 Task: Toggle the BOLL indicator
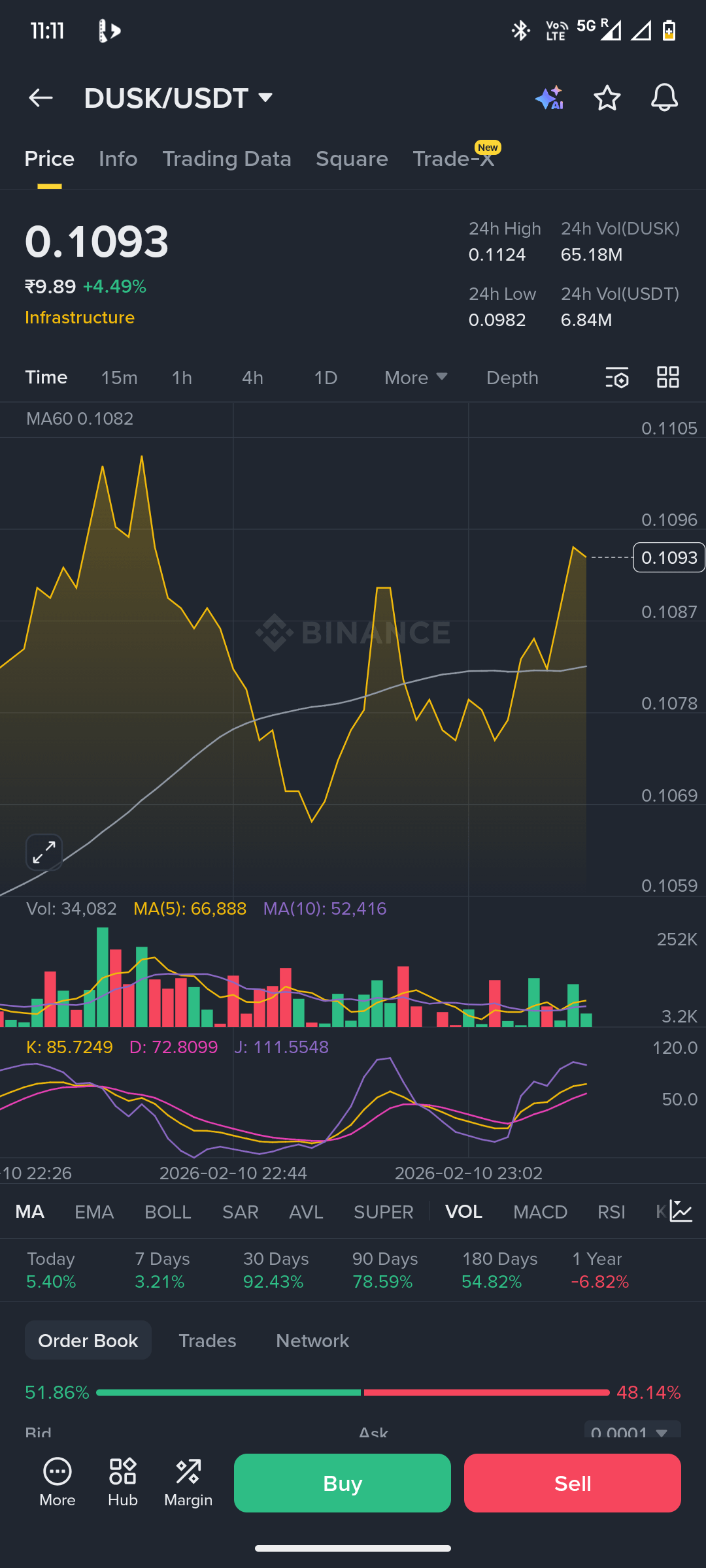[168, 1212]
